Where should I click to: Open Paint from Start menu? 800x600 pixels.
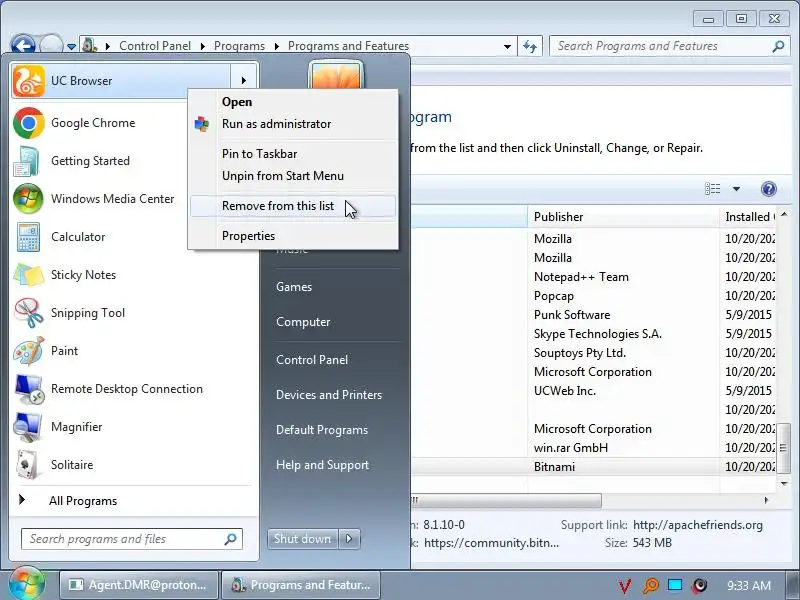(64, 351)
